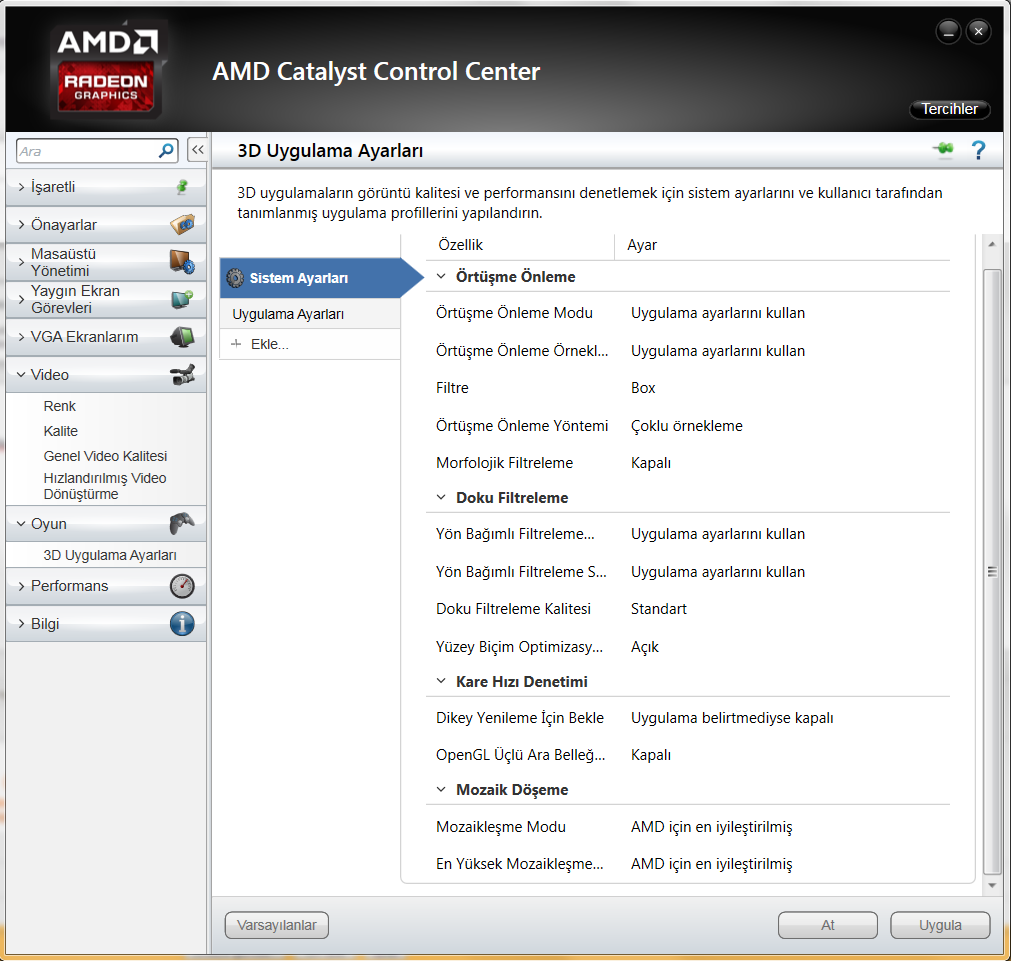Viewport: 1011px width, 961px height.
Task: Collapse the Kare Hızı Denetimi group
Action: 441,681
